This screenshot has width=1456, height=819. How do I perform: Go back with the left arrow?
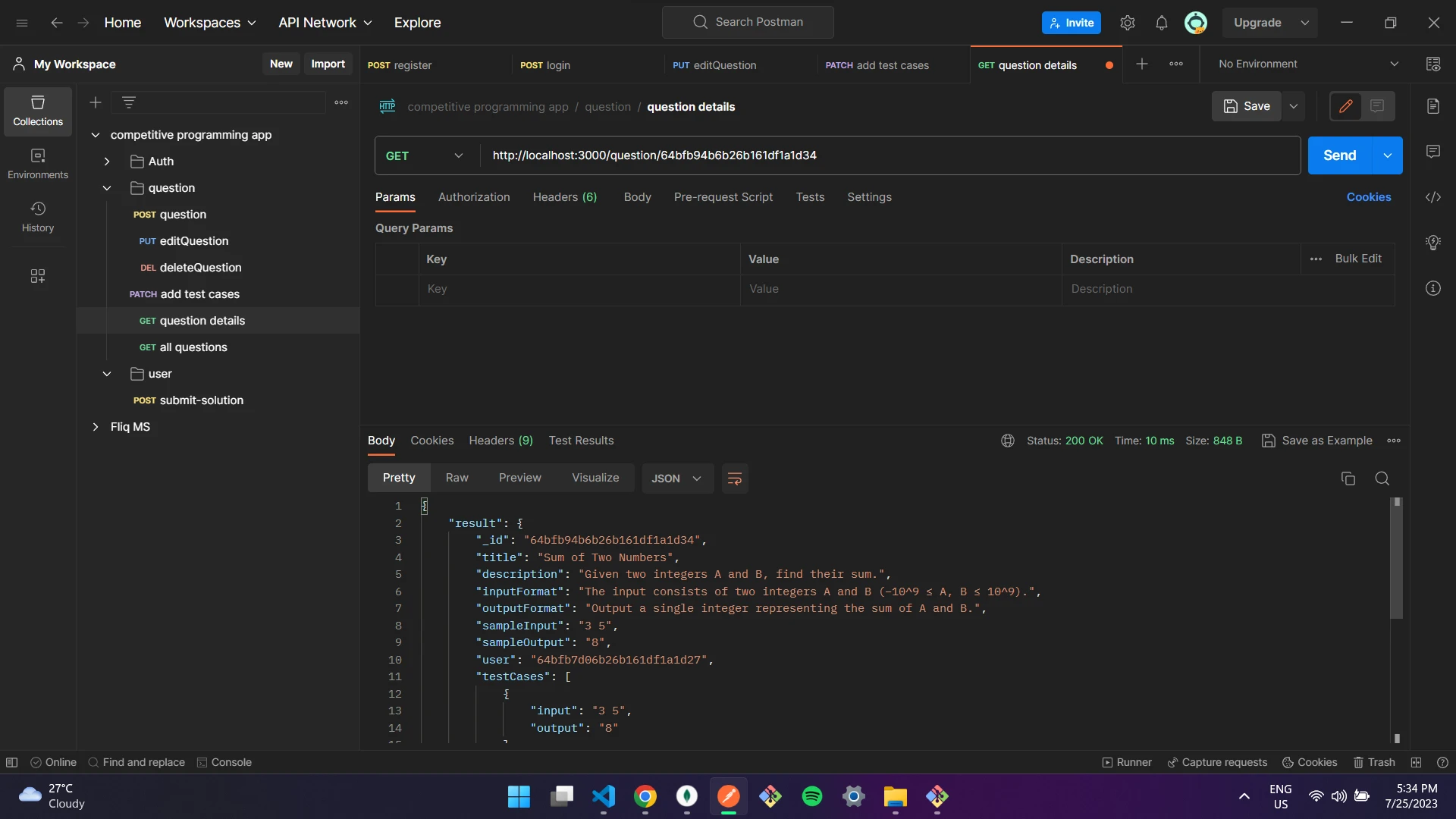(57, 23)
